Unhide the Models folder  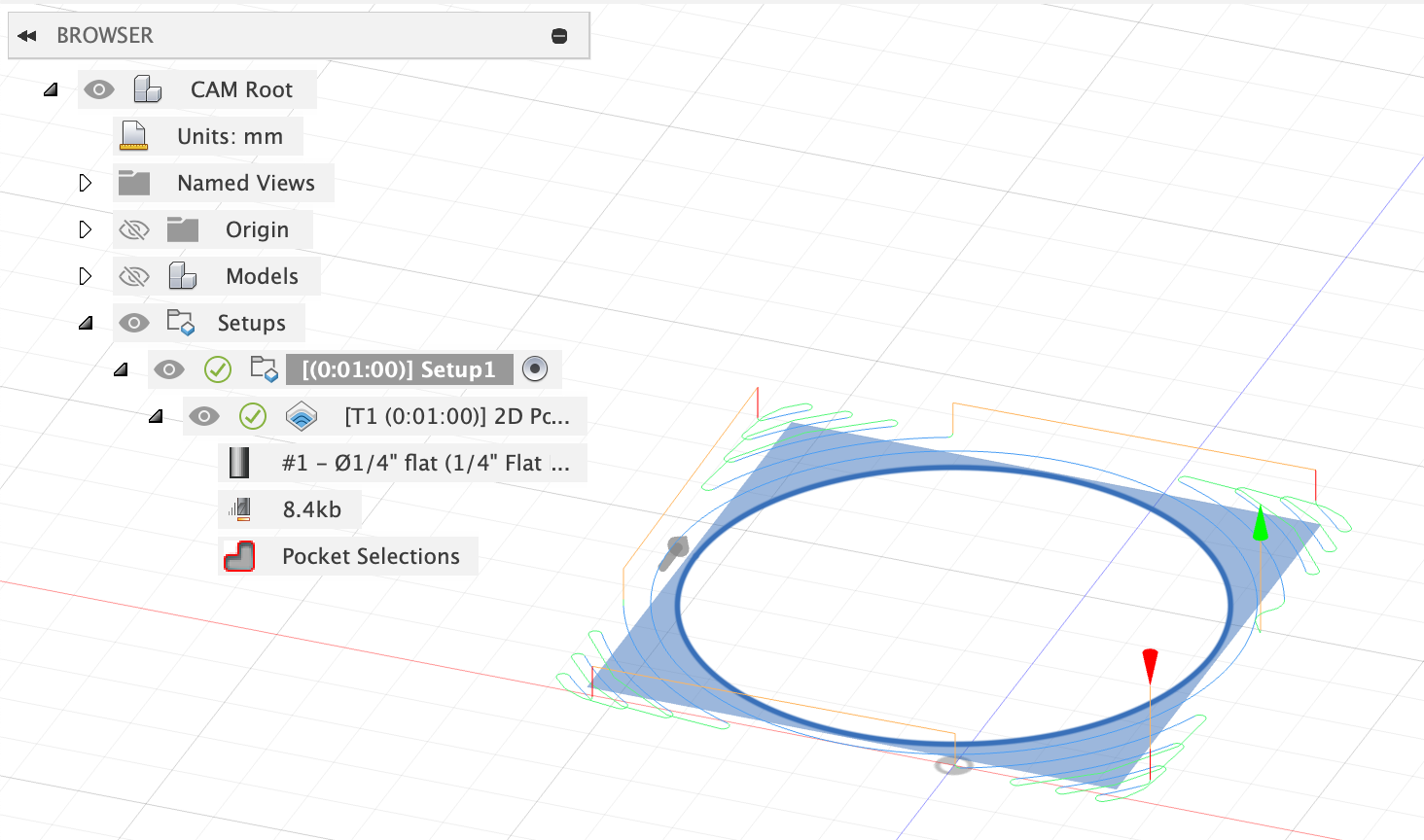pyautogui.click(x=134, y=276)
